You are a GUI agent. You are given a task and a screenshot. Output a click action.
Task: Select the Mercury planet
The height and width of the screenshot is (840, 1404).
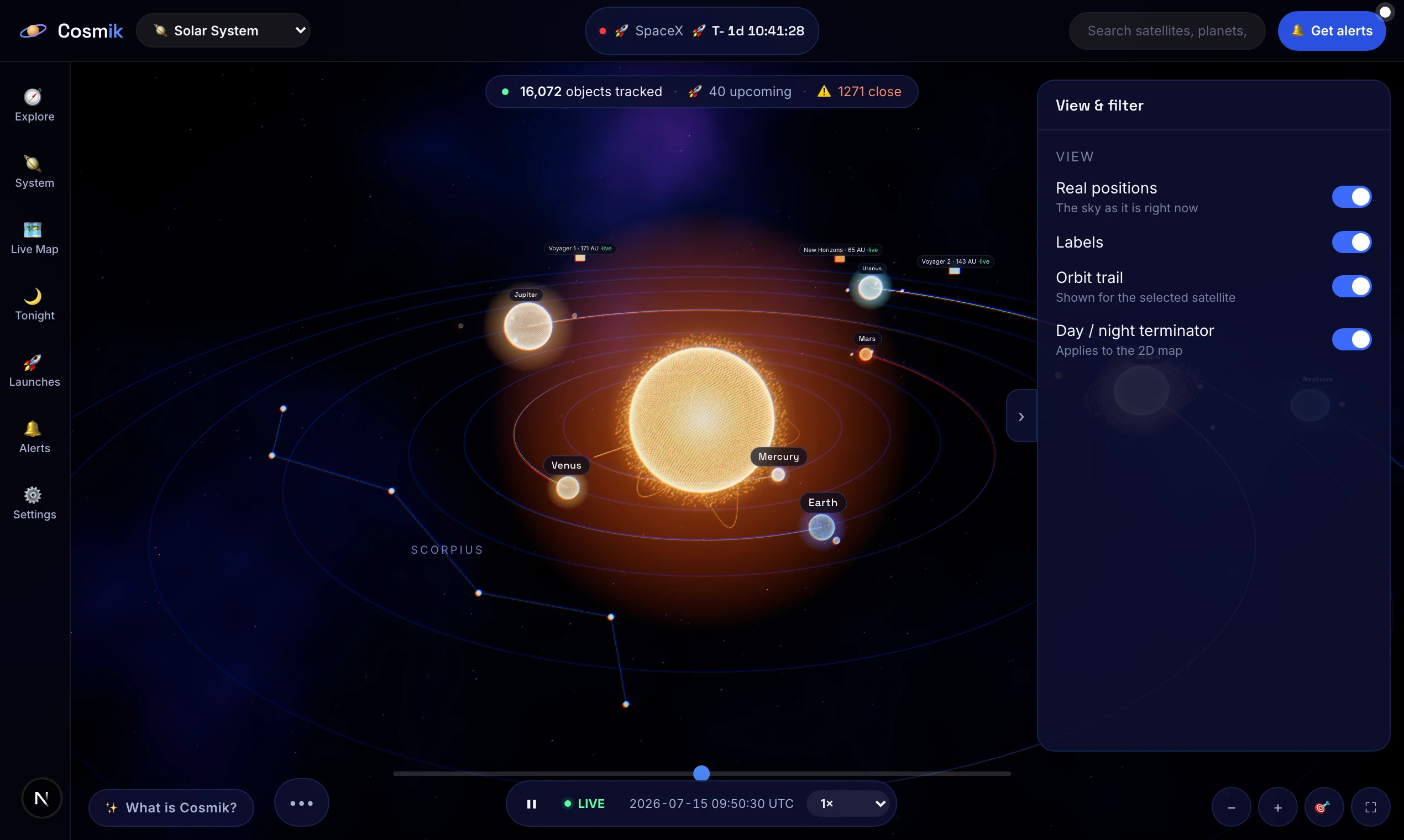click(778, 474)
